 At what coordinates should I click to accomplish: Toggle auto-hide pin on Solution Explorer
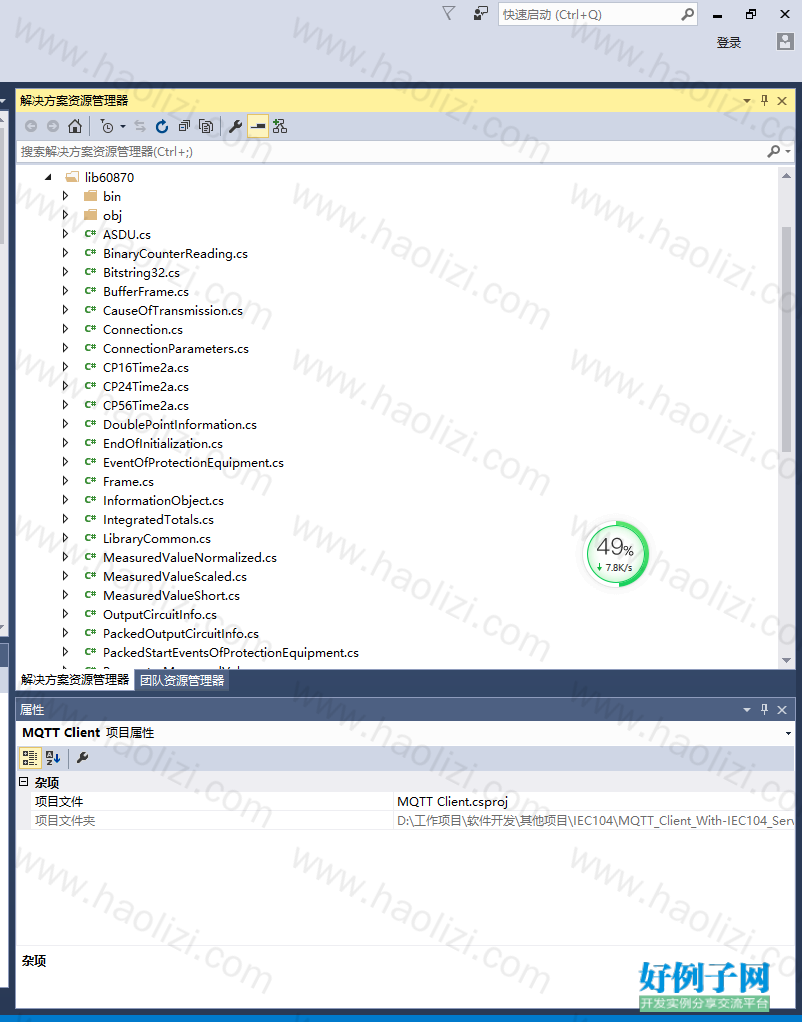pyautogui.click(x=764, y=100)
